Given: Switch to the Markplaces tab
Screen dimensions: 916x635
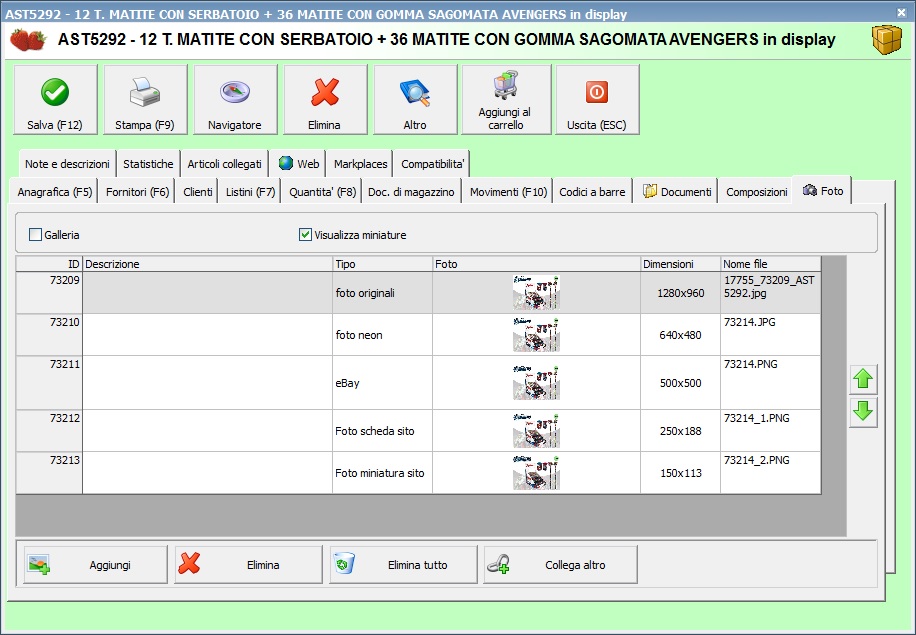Looking at the screenshot, I should [x=360, y=164].
